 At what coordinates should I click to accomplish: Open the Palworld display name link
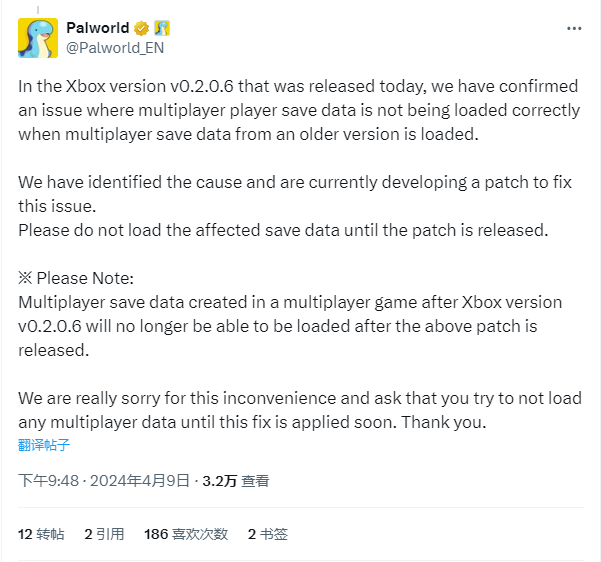(98, 28)
